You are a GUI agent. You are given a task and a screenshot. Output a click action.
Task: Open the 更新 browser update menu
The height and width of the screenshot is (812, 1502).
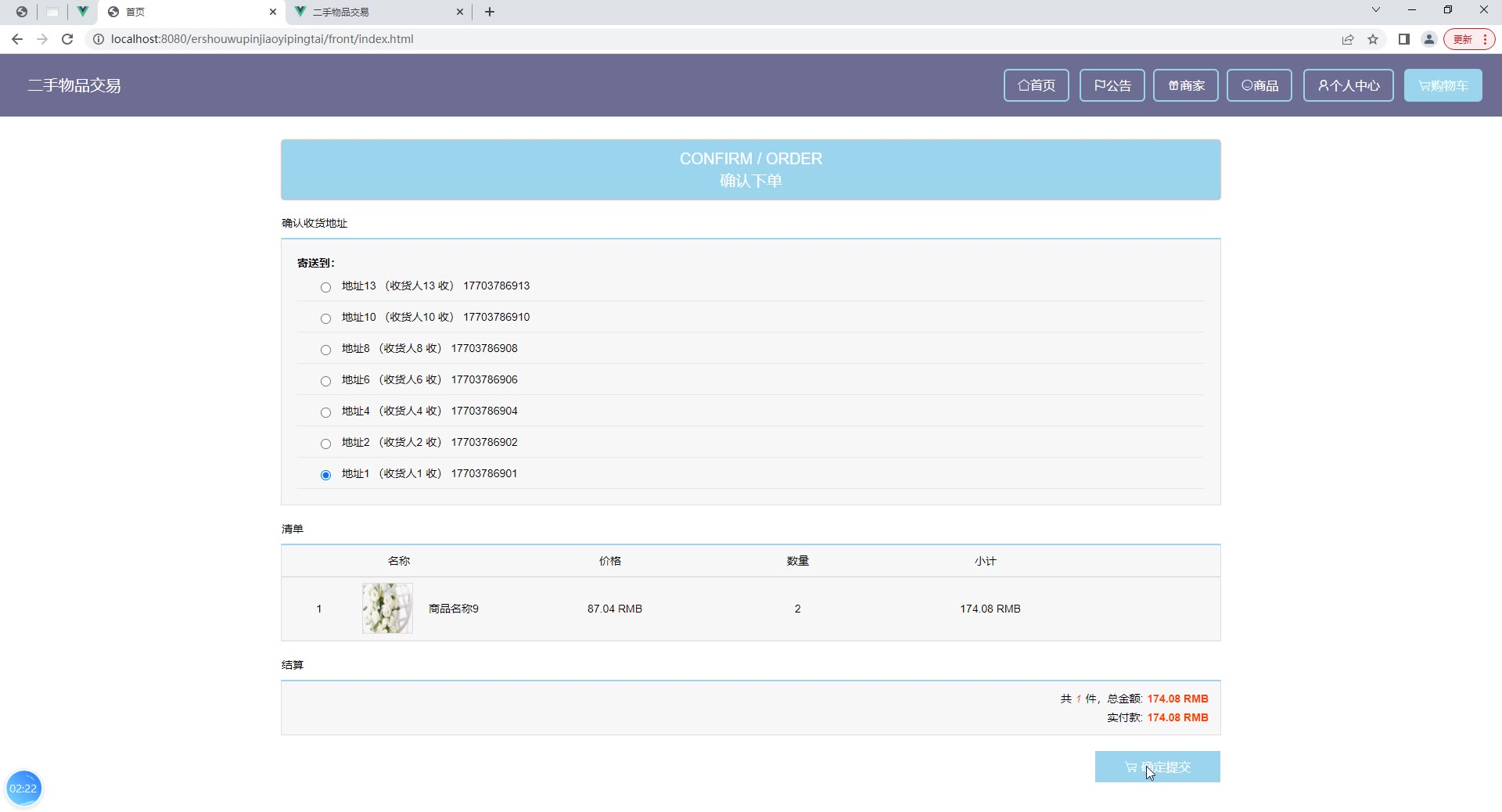[1469, 39]
